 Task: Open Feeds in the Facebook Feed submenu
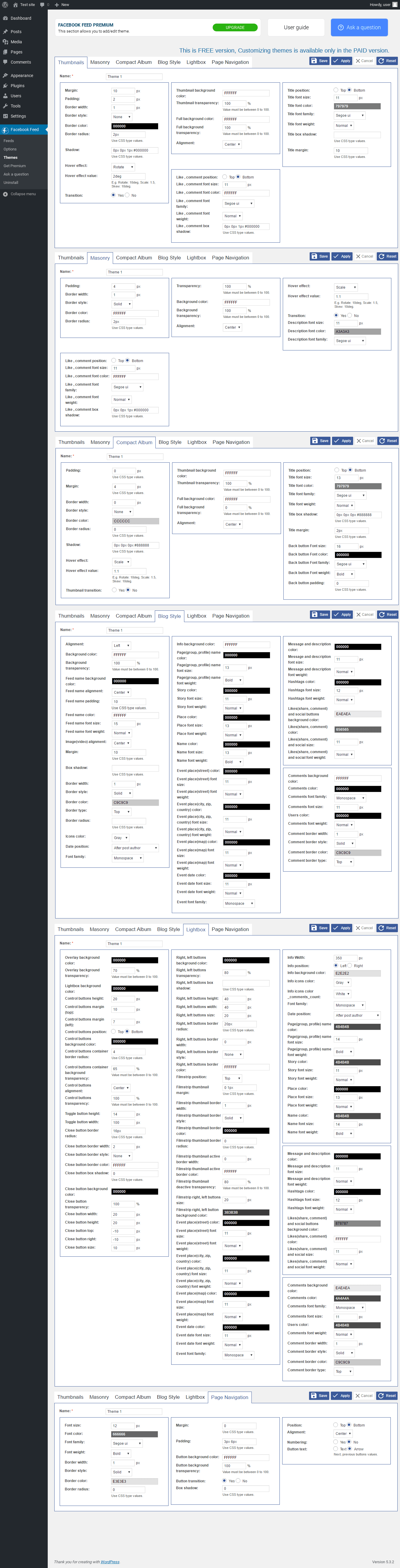tap(9, 141)
